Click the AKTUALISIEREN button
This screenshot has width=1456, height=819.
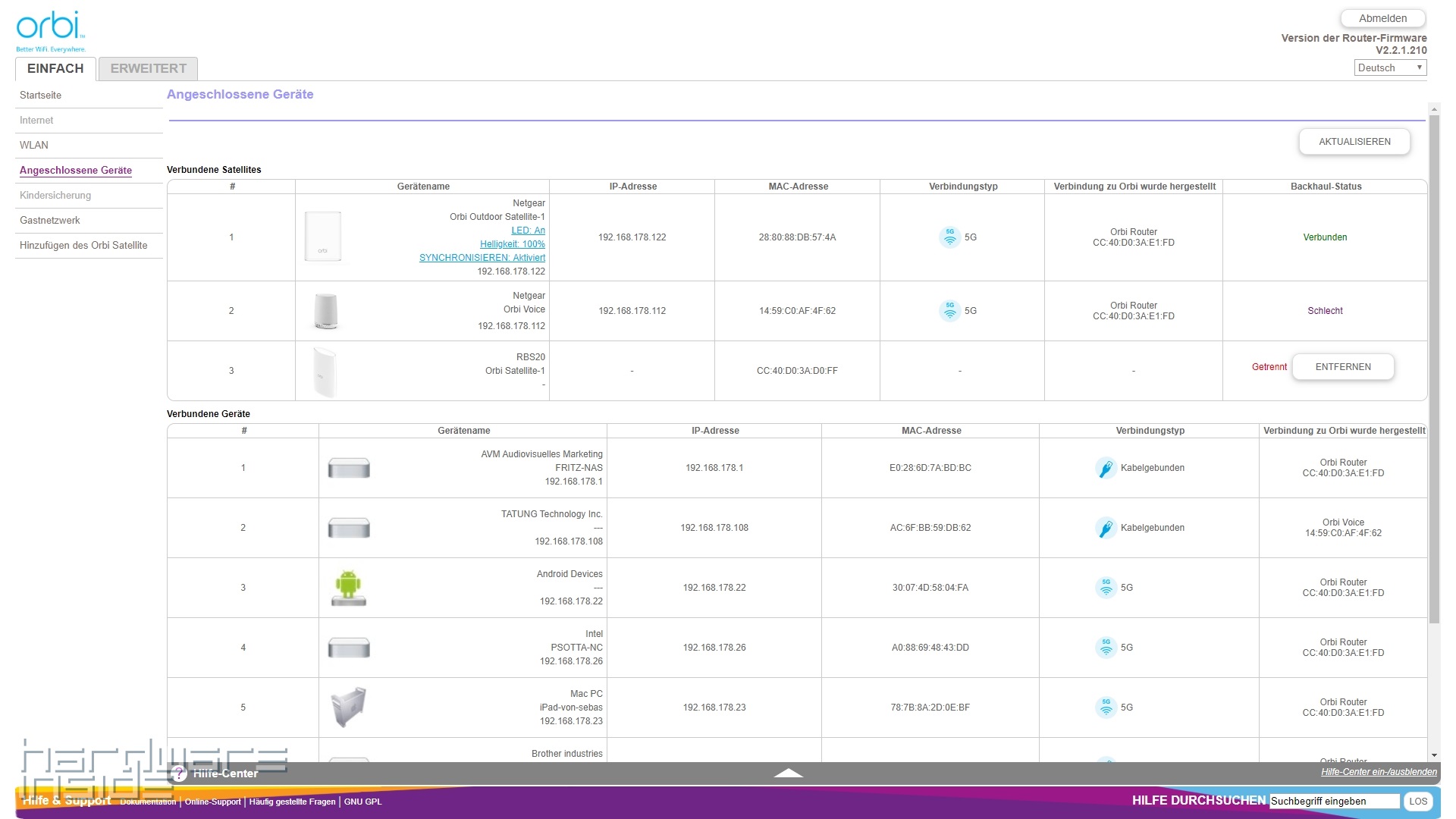1354,142
